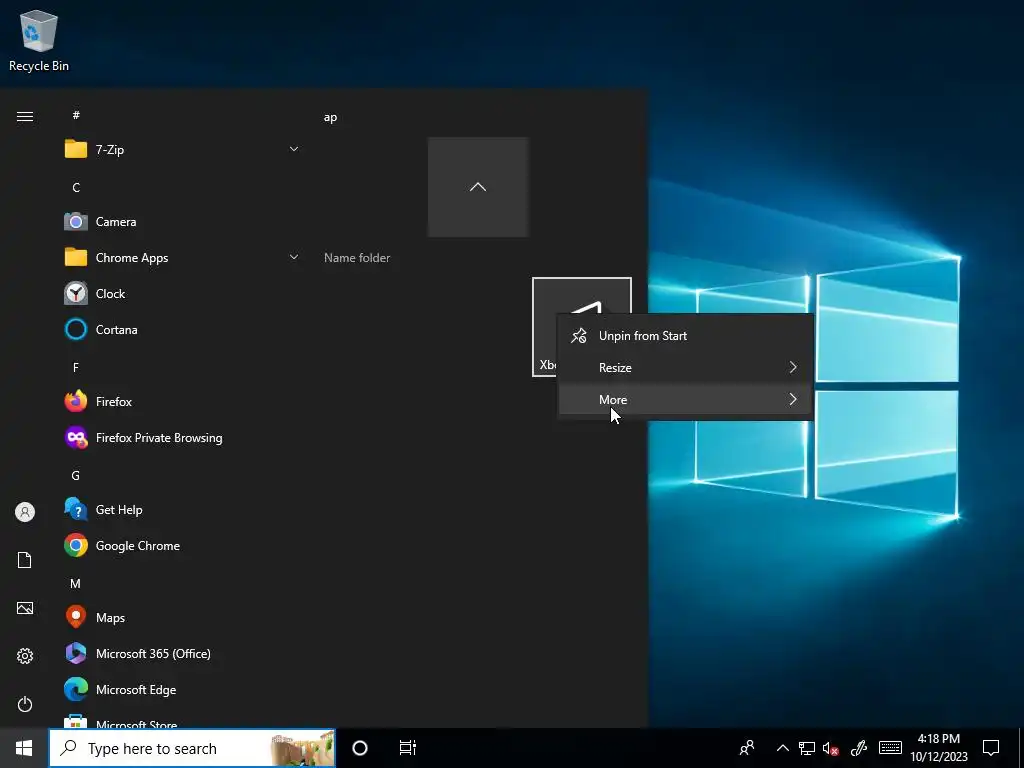The height and width of the screenshot is (768, 1024).
Task: Click the 'G' letter header
Action: point(76,475)
